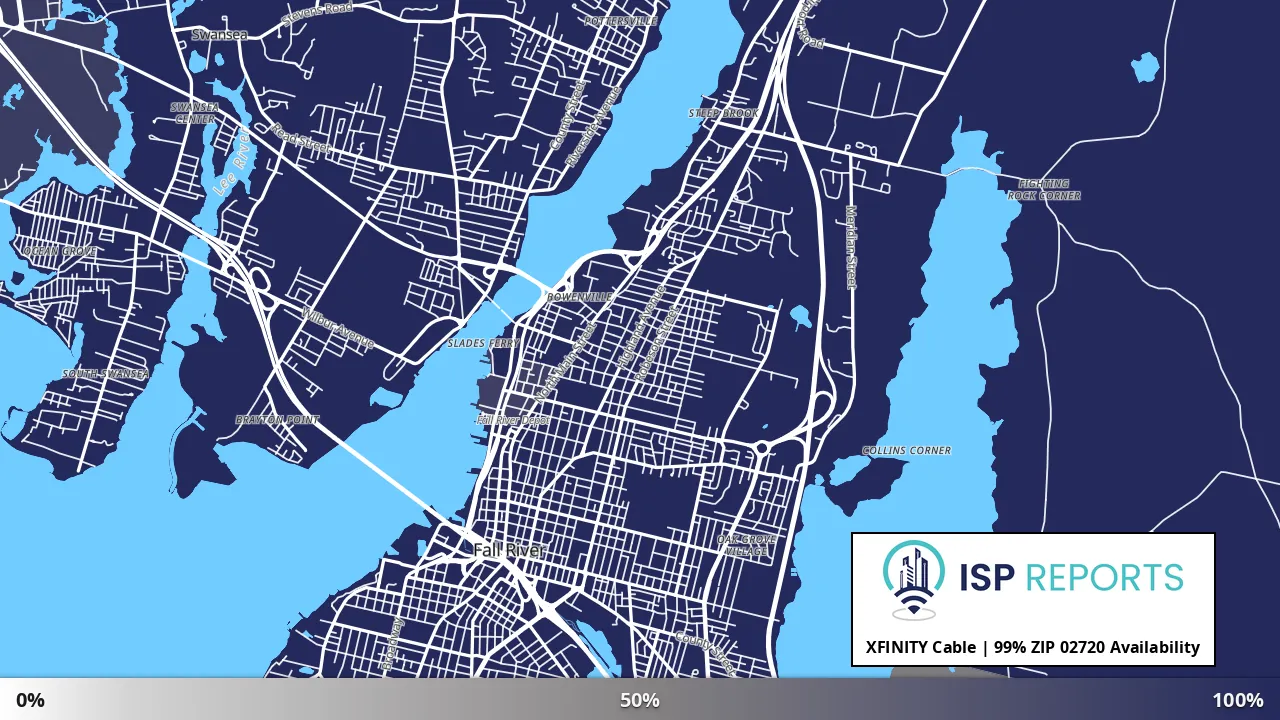Image resolution: width=1280 pixels, height=720 pixels.
Task: Click the STEEP BROOK map label
Action: click(723, 114)
